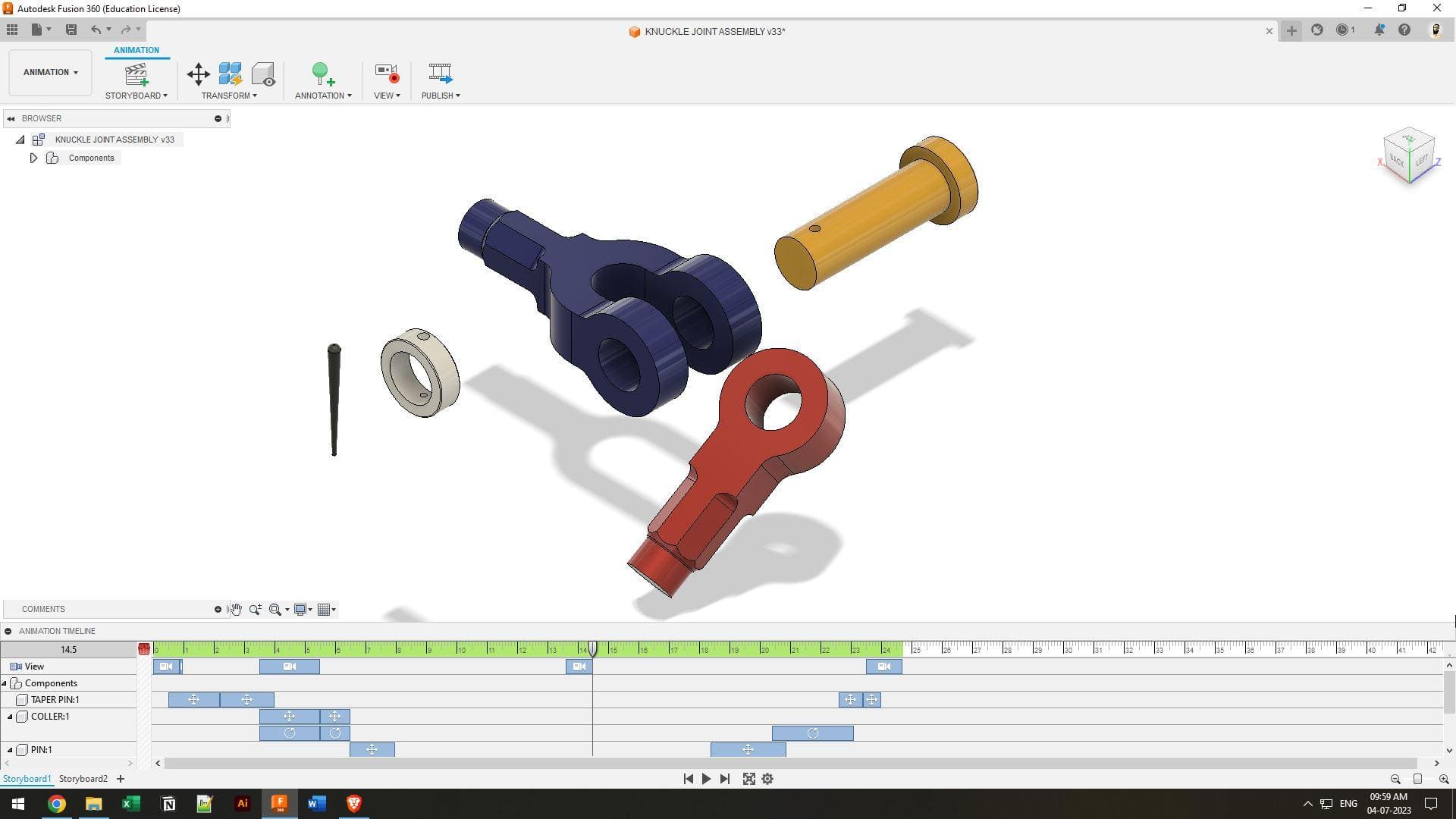Jump to end of storyboard
Viewport: 1456px width, 819px height.
tap(725, 779)
